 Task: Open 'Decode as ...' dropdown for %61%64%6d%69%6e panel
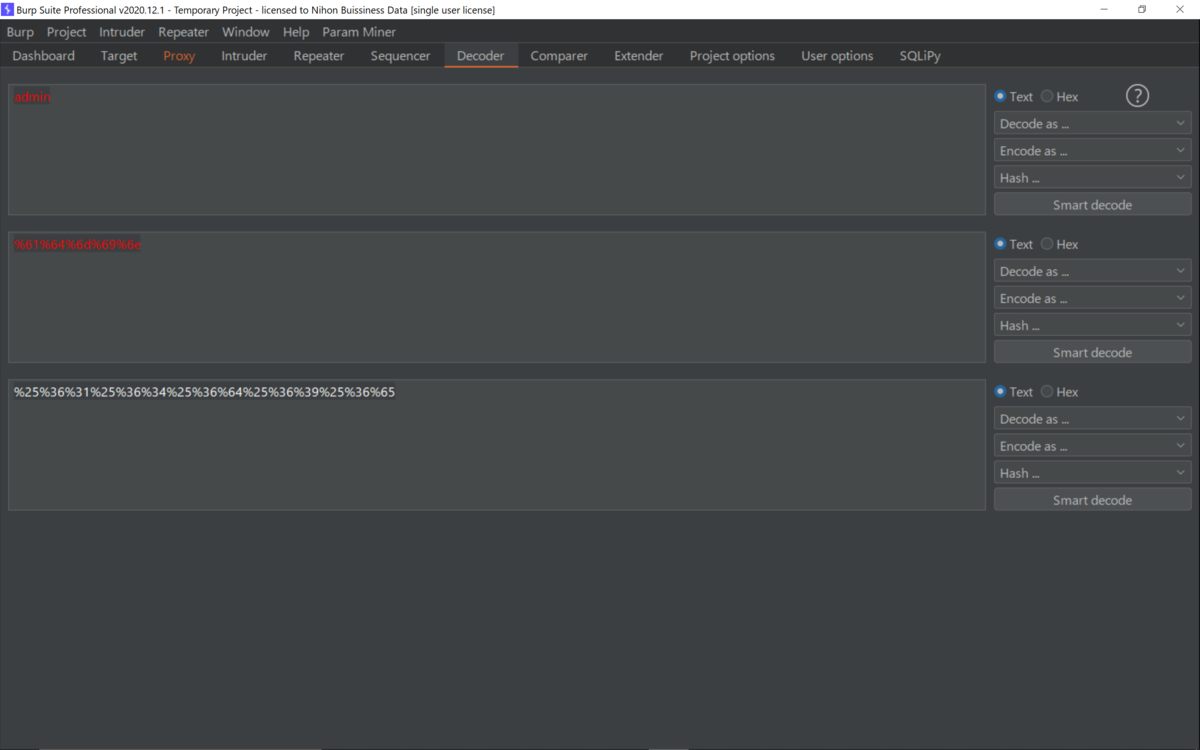(x=1092, y=271)
